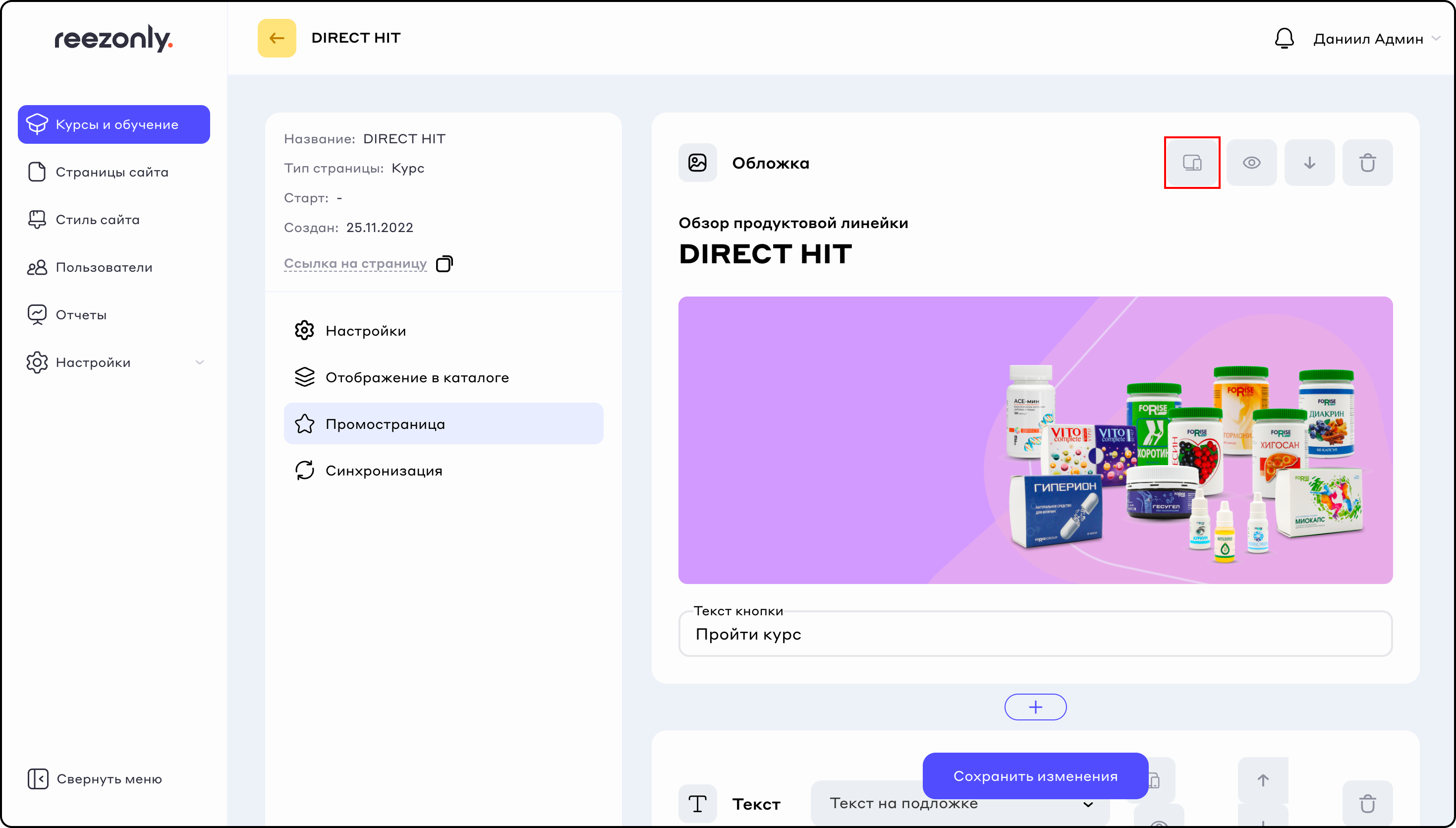1456x828 pixels.
Task: Open Отображение в каталоге section
Action: 417,377
